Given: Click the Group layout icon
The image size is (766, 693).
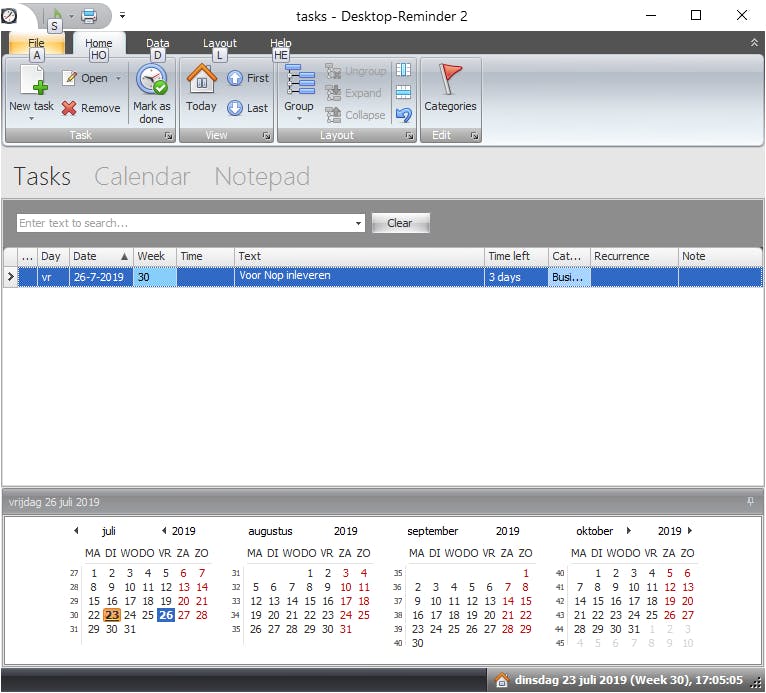Looking at the screenshot, I should [x=299, y=80].
